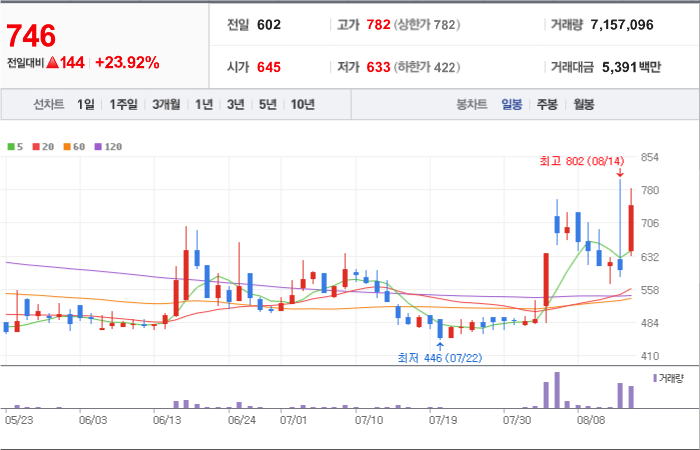The width and height of the screenshot is (700, 450).
Task: Select the 1일 line chart range
Action: (x=86, y=104)
